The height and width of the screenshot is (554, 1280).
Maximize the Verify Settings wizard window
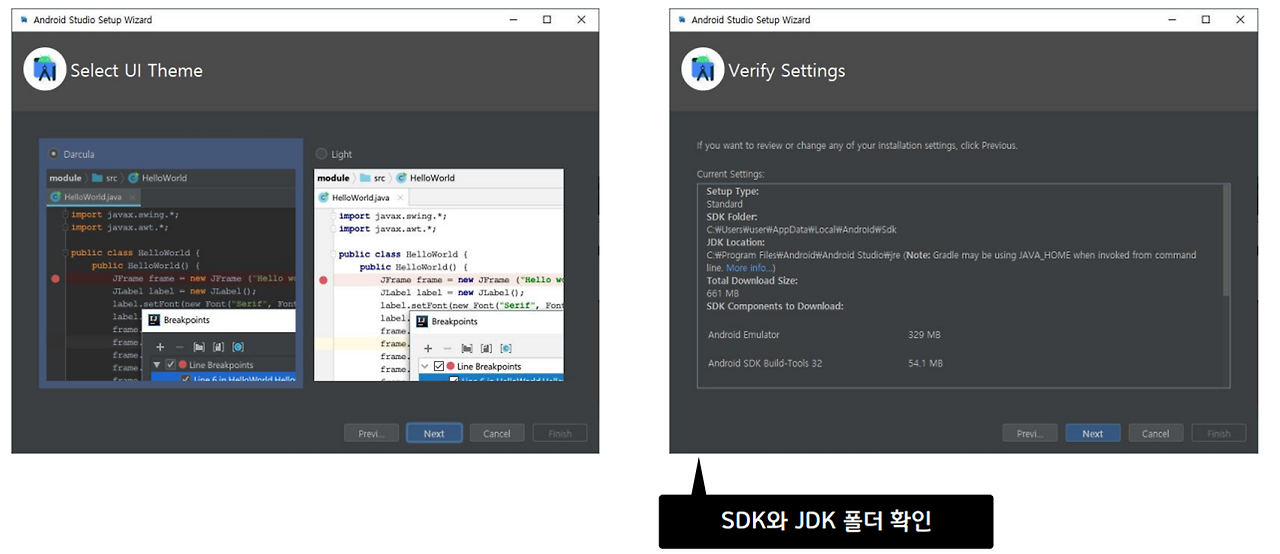(1206, 20)
